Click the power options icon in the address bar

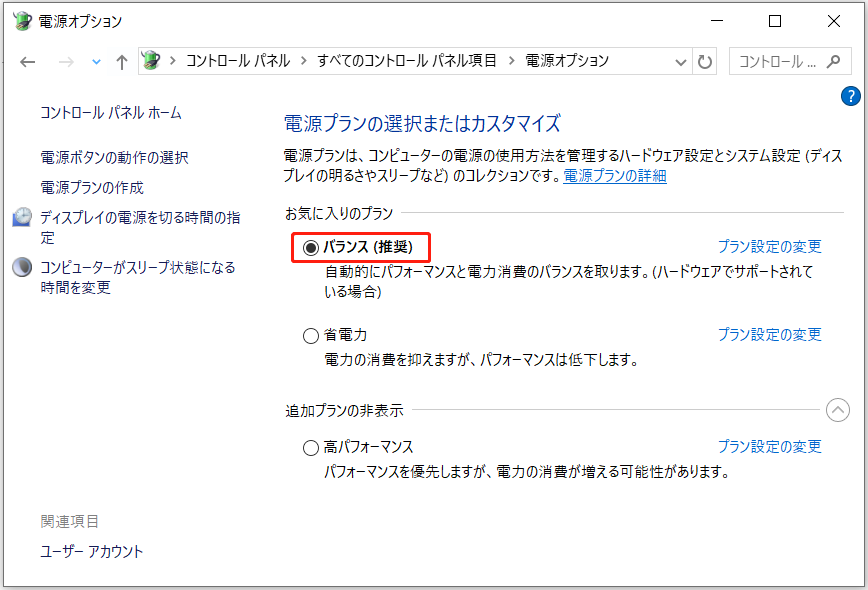click(152, 61)
